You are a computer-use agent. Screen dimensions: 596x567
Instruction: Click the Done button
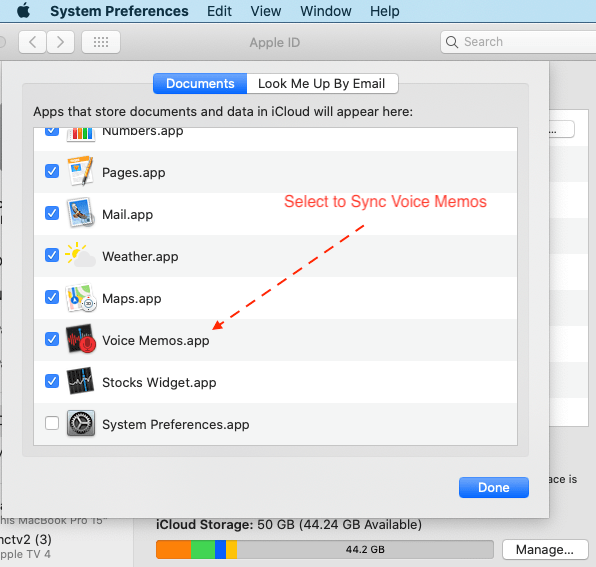(494, 488)
